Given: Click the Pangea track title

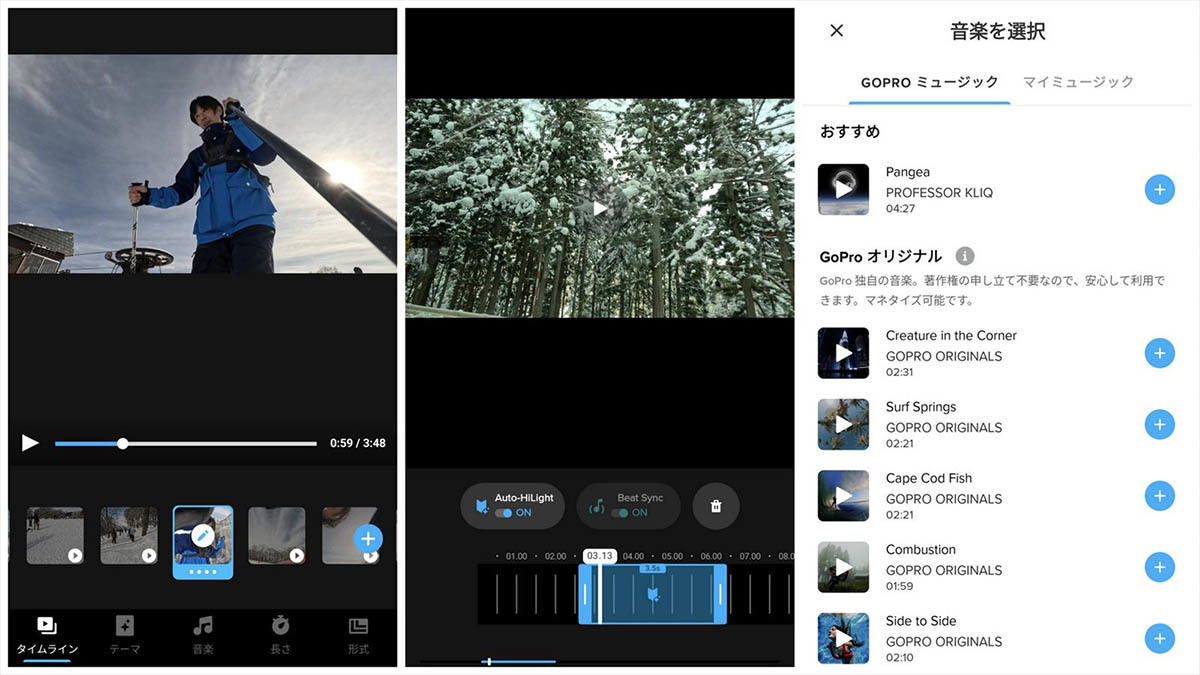Looking at the screenshot, I should [x=908, y=172].
